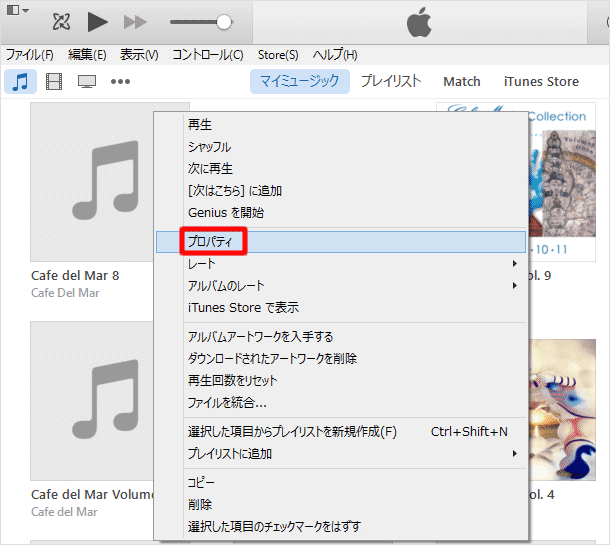
Task: Choose アルバムアートワークを入手する
Action: pyautogui.click(x=341, y=336)
